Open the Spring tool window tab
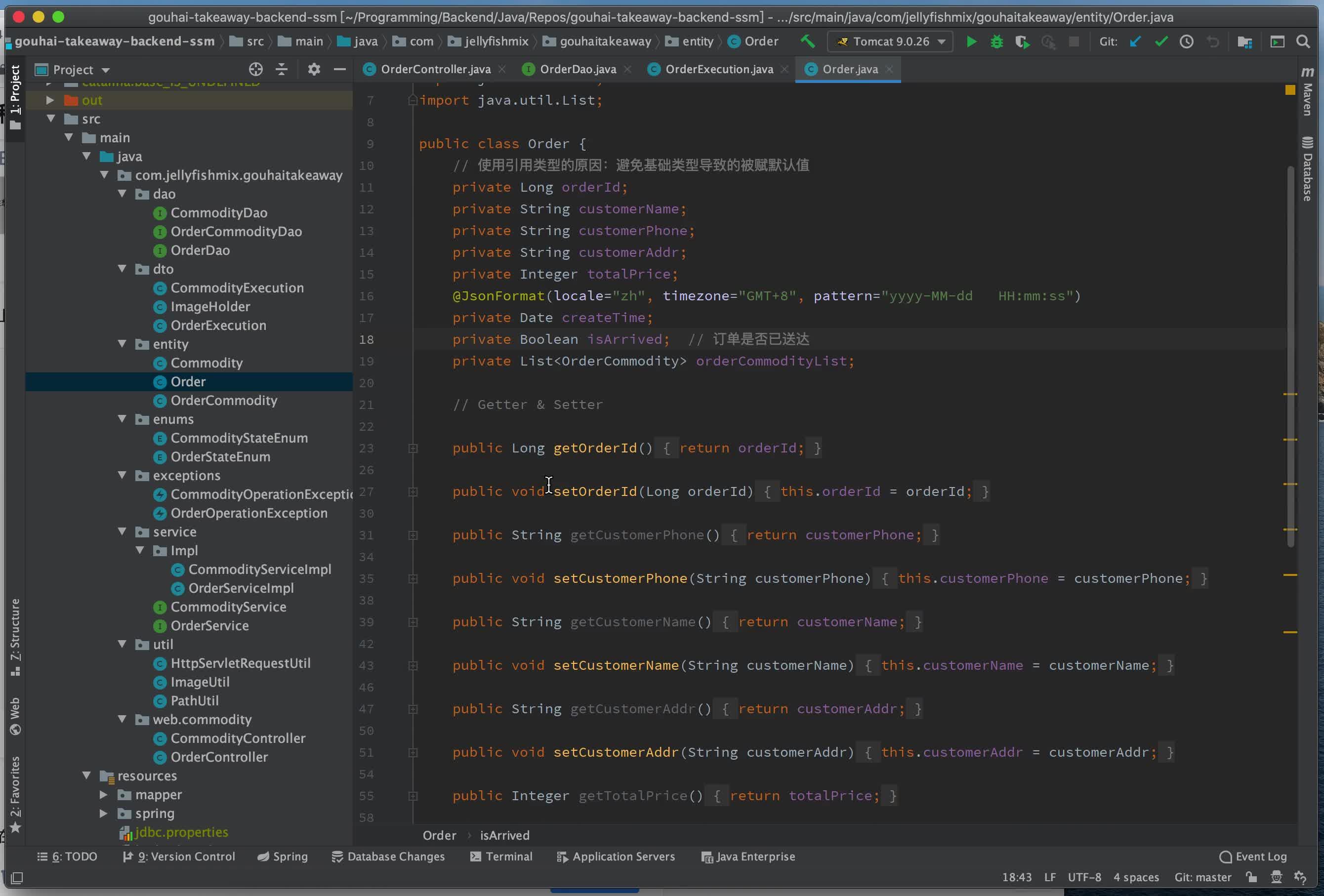The image size is (1324, 896). tap(283, 856)
